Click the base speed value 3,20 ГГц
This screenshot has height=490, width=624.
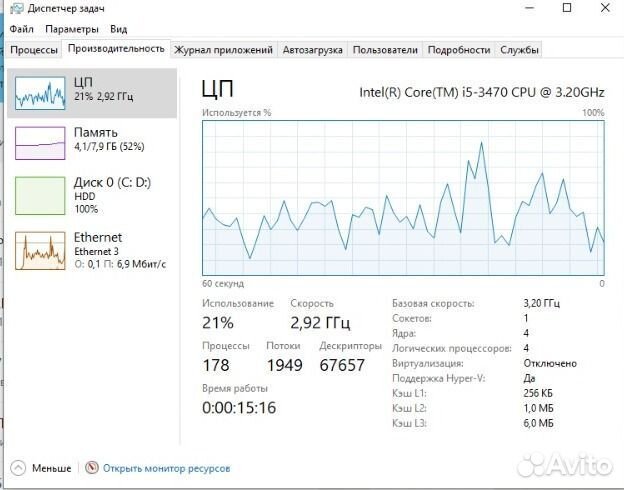[x=542, y=303]
